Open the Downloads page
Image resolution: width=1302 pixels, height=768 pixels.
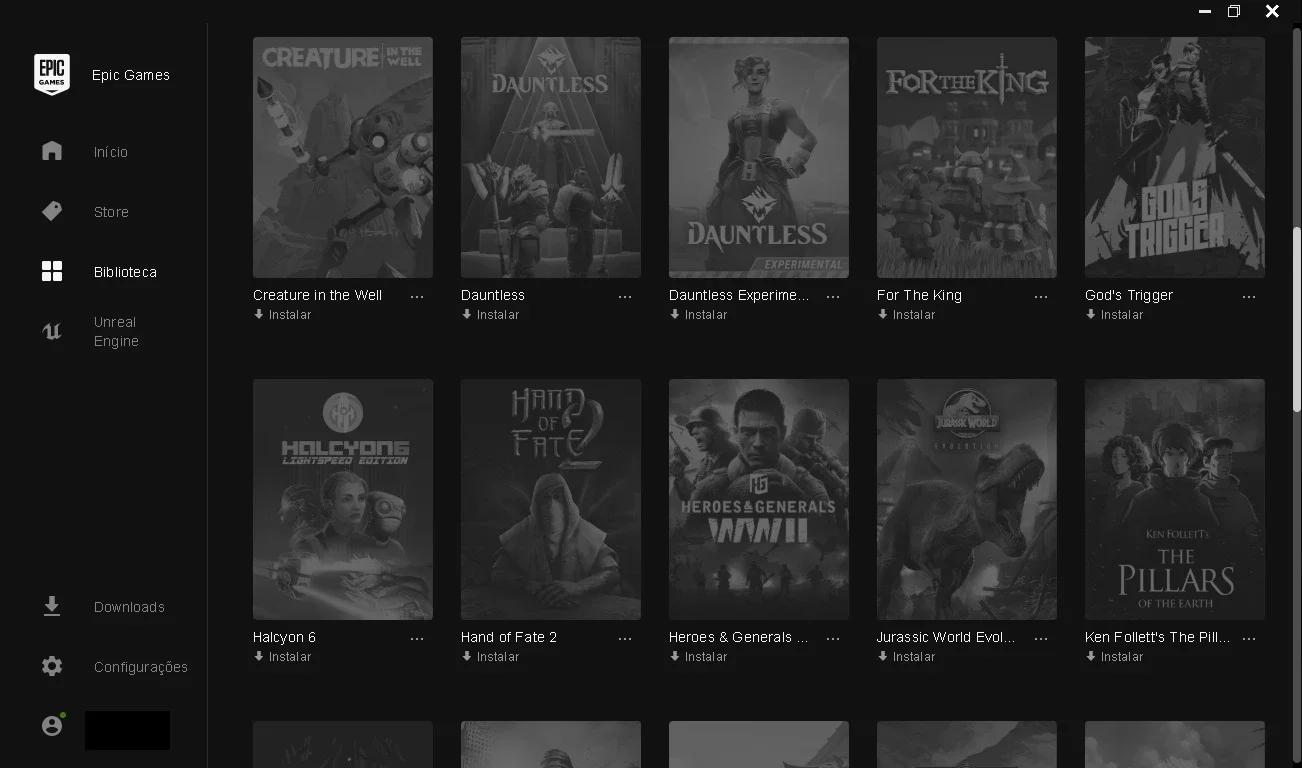point(129,607)
